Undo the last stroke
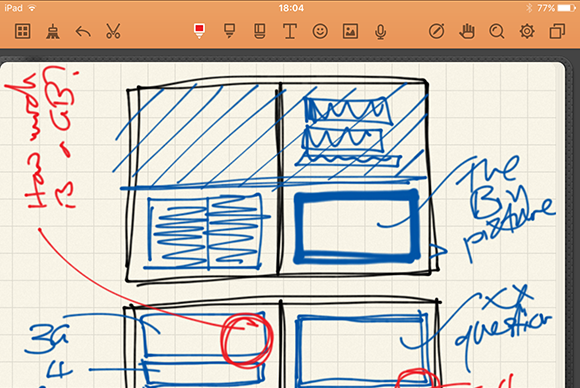Image resolution: width=580 pixels, height=388 pixels. (83, 32)
